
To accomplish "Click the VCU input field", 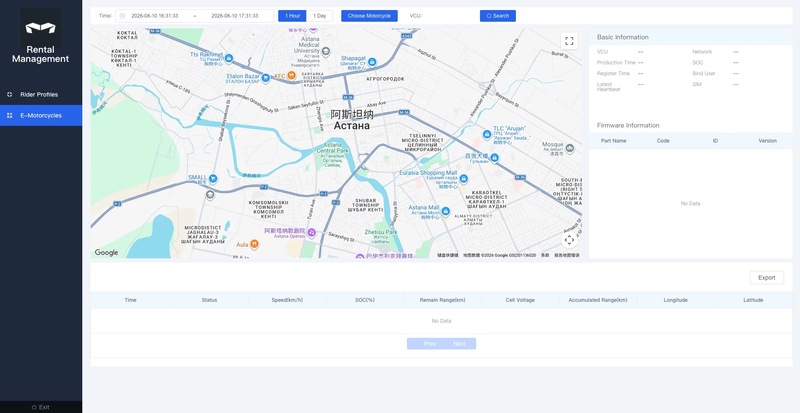I will 448,16.
